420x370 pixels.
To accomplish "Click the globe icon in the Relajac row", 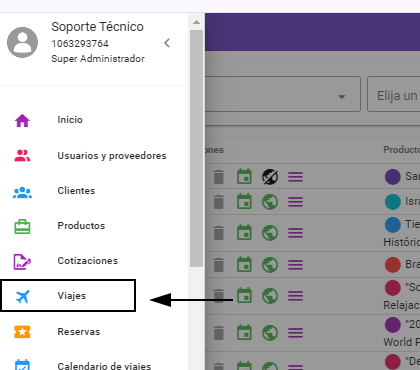I will (x=270, y=296).
